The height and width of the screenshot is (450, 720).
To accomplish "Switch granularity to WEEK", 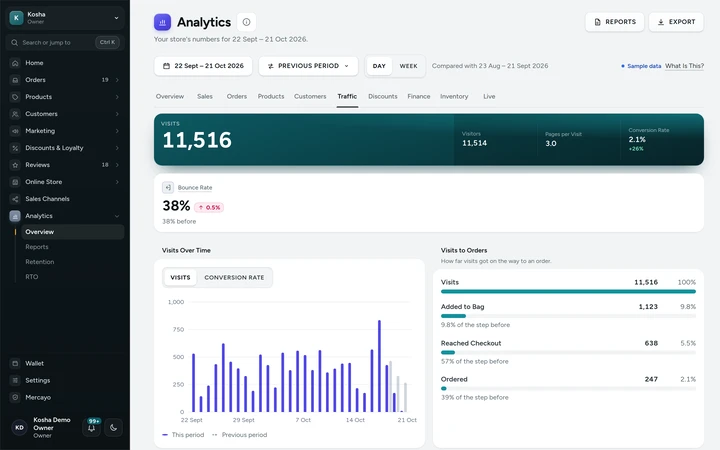I will coord(408,66).
